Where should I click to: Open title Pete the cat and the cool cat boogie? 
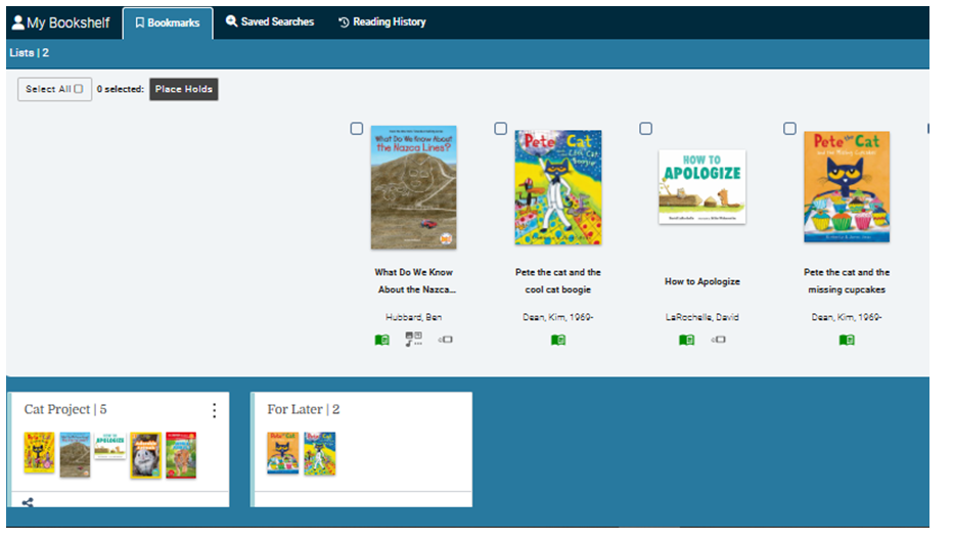(558, 281)
